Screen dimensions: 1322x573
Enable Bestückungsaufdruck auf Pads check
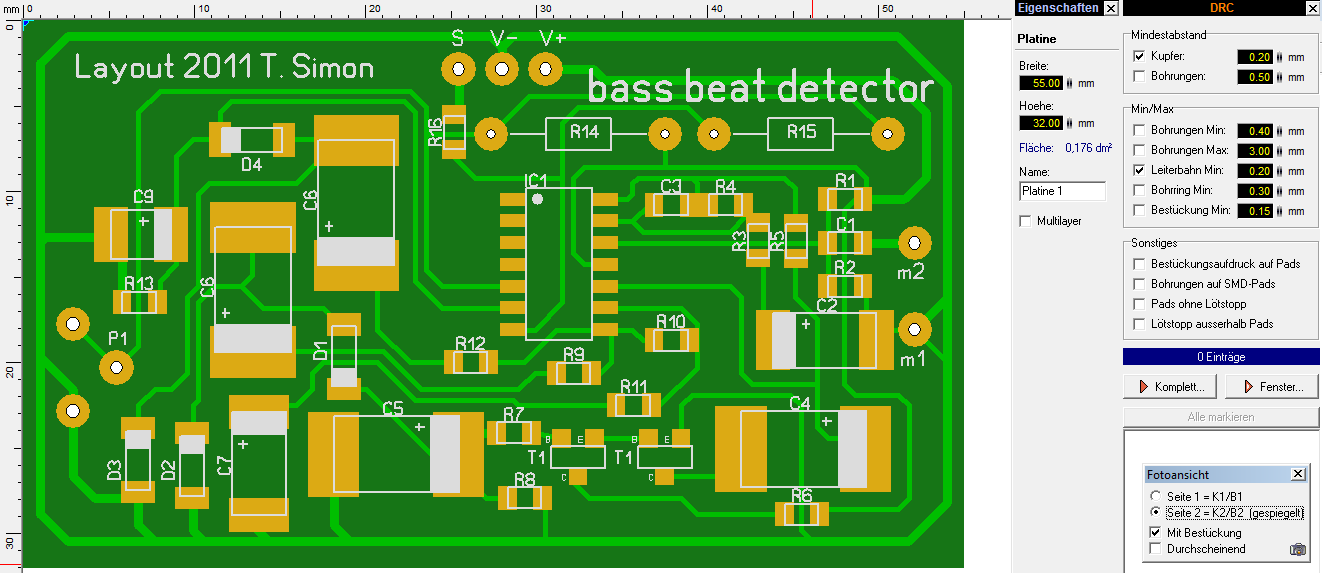1139,264
